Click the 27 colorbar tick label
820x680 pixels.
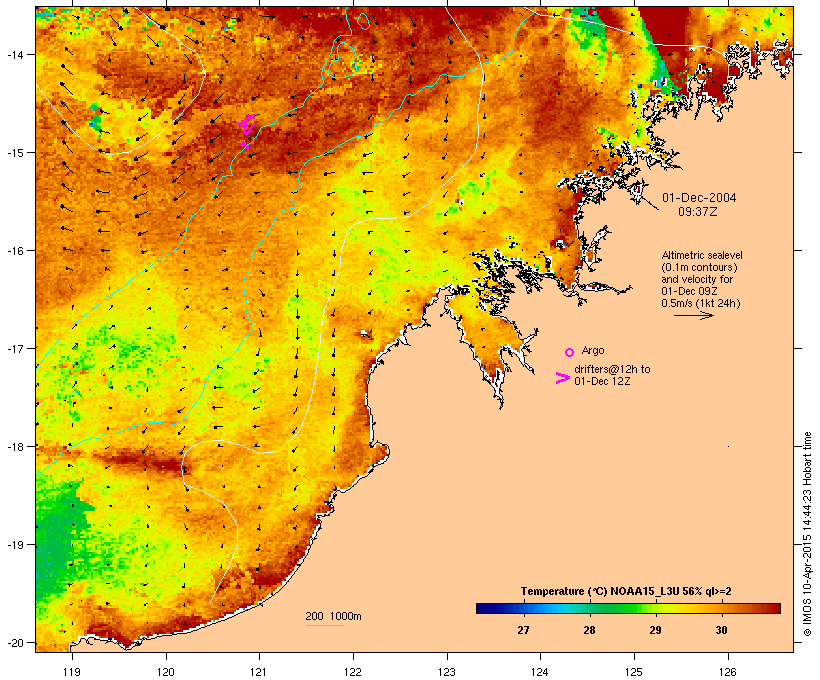tap(523, 630)
